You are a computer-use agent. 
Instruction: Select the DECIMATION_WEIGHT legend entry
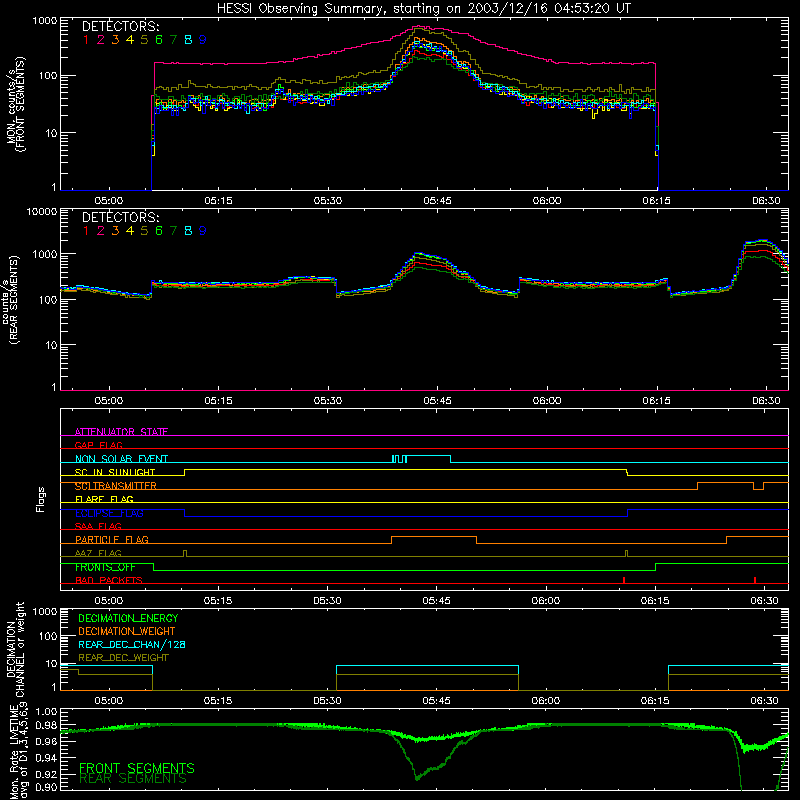127,632
